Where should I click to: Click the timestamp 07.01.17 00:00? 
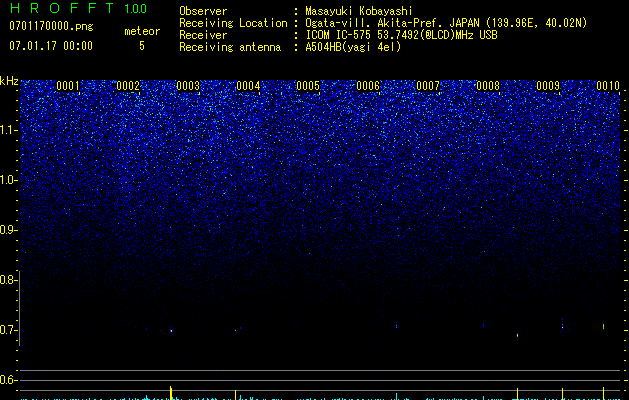[x=51, y=46]
